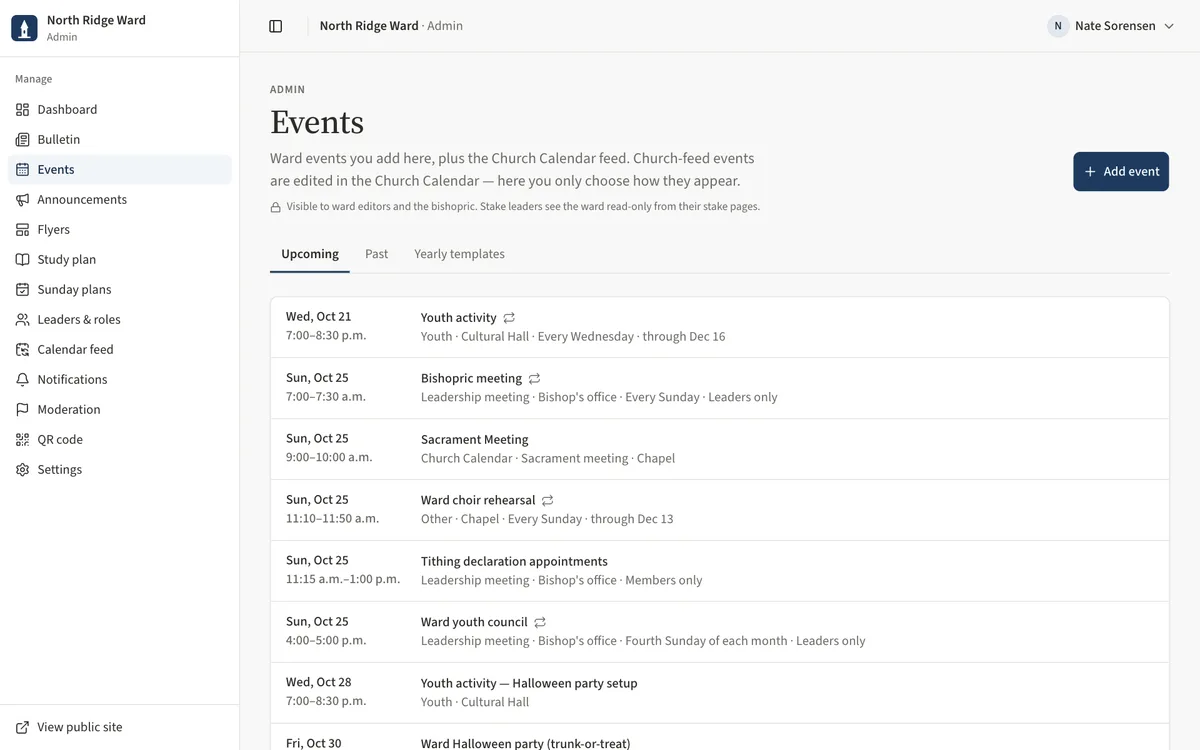Toggle the sidebar panel icon
Image resolution: width=1200 pixels, height=750 pixels.
276,26
